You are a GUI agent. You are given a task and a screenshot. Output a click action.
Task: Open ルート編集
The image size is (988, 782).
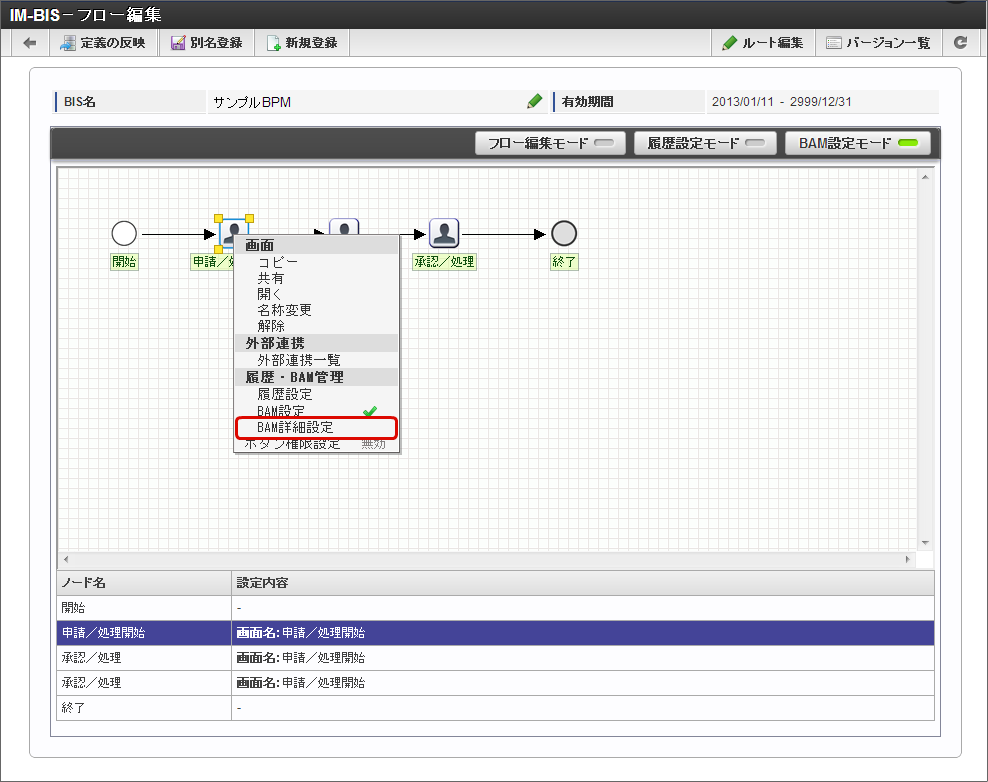click(763, 43)
